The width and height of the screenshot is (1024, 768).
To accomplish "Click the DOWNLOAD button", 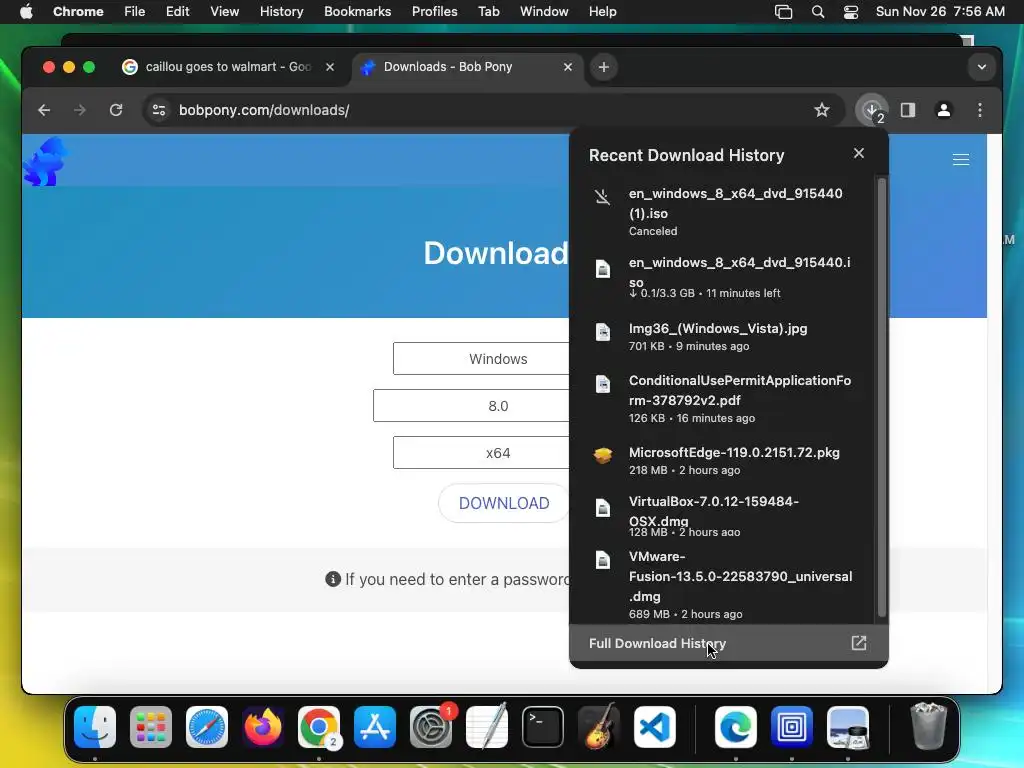I will coord(504,503).
